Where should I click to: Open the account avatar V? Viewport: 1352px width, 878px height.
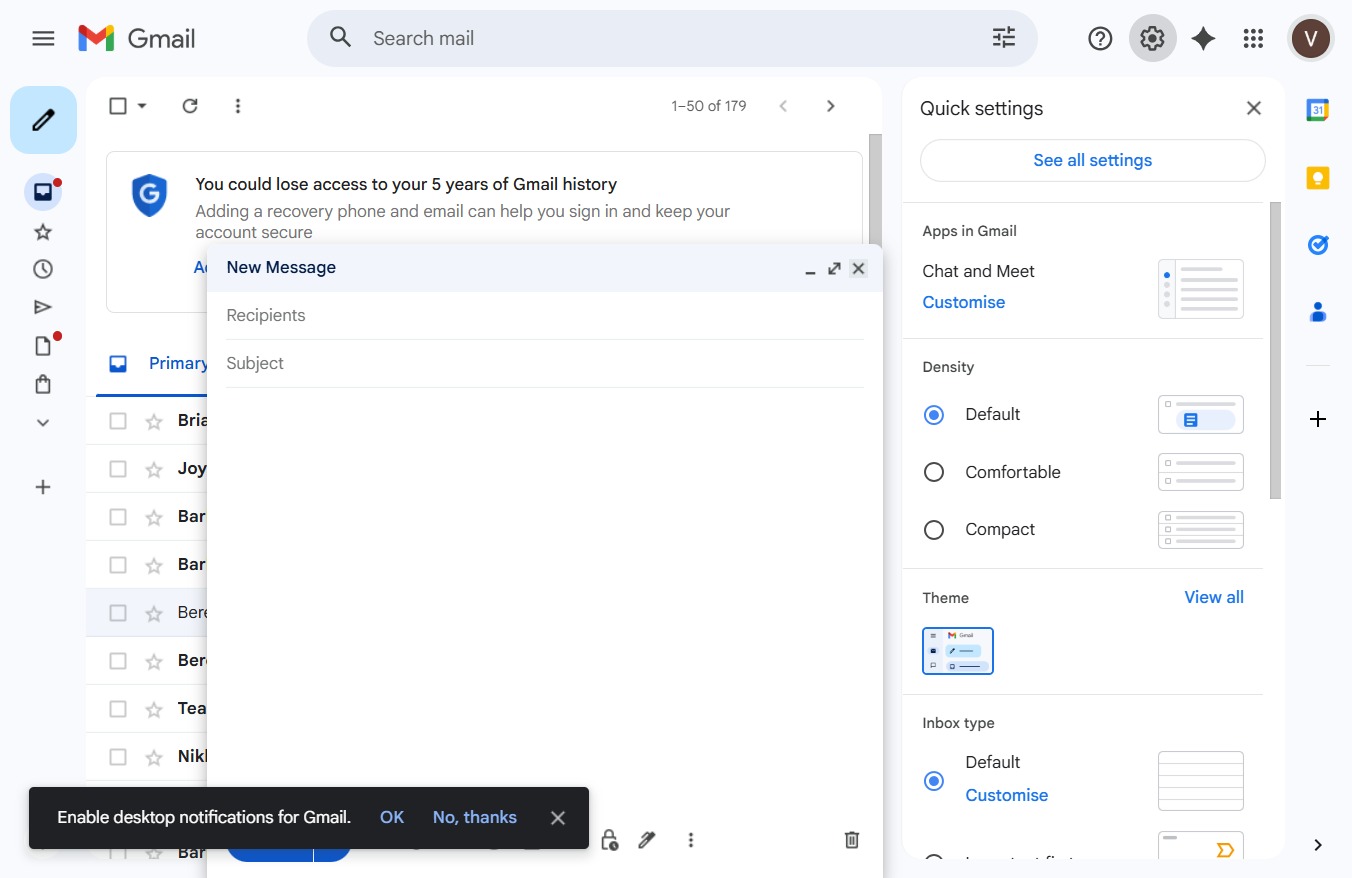[1310, 38]
